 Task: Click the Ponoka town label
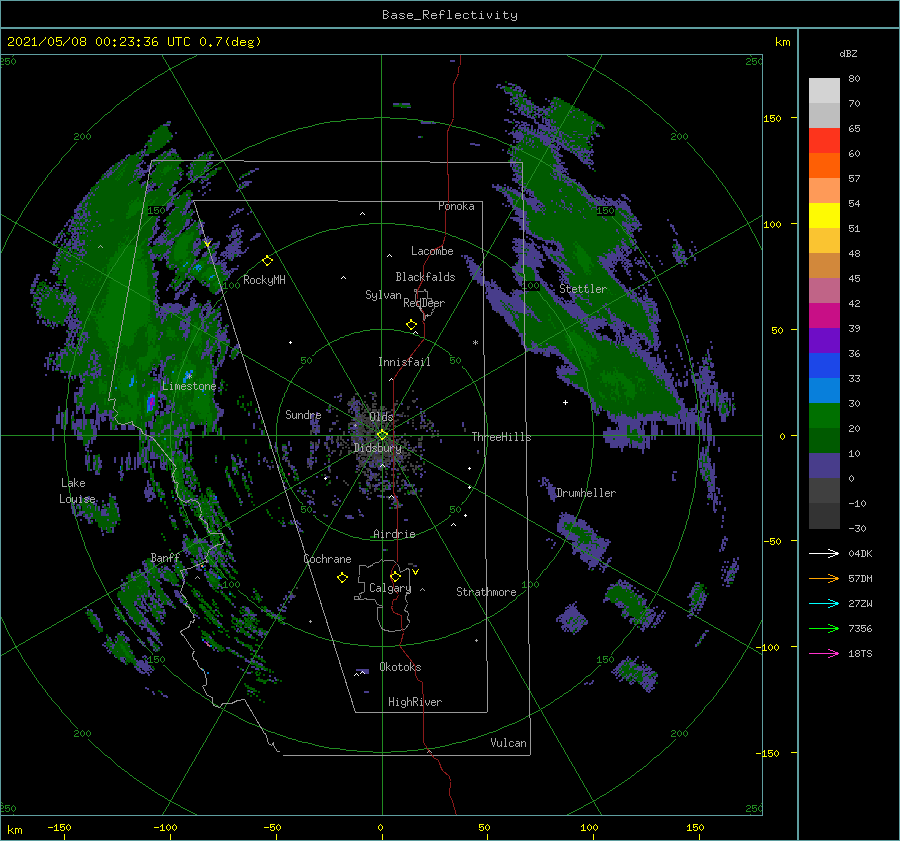click(456, 206)
